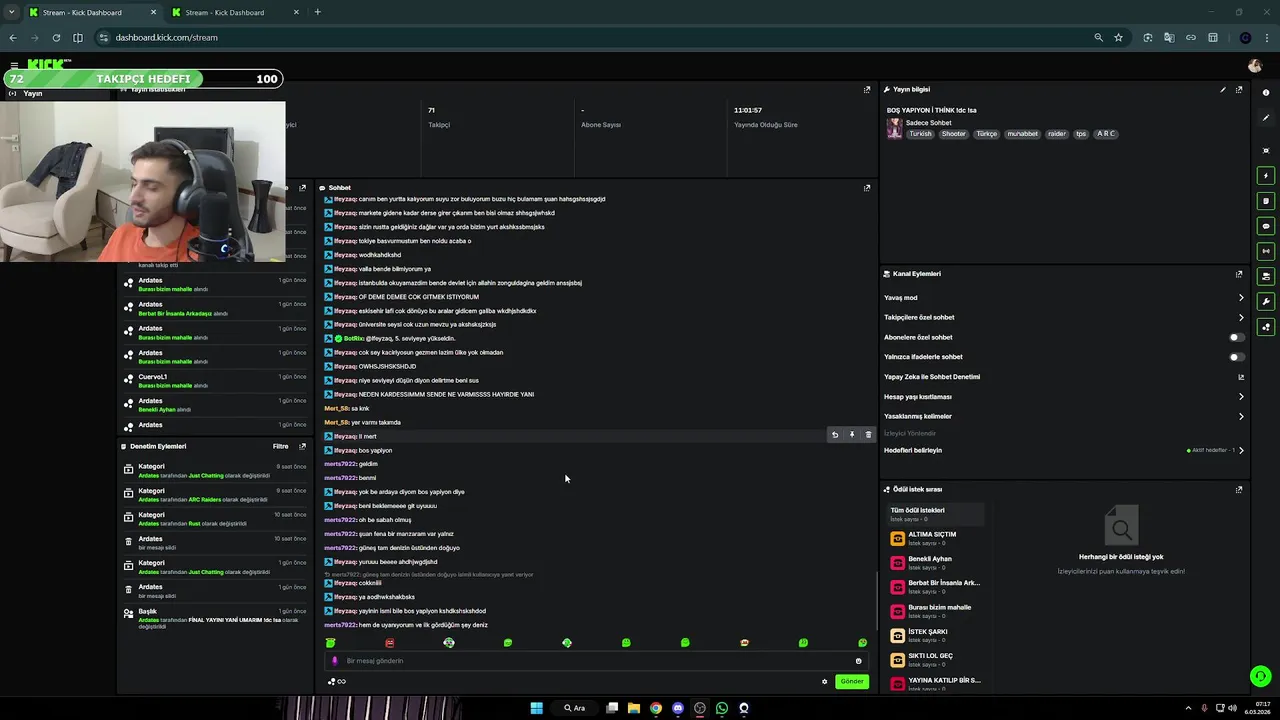Open emoji picker in message box

pos(858,661)
